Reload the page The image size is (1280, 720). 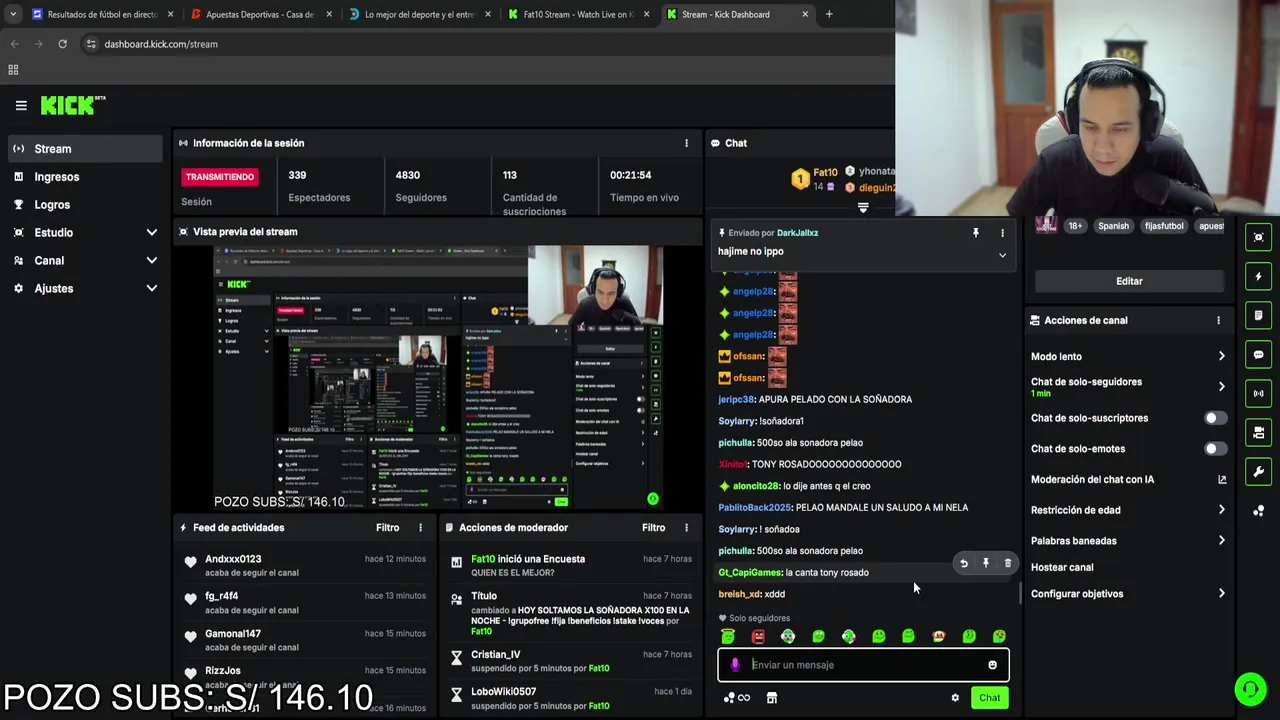[x=62, y=44]
